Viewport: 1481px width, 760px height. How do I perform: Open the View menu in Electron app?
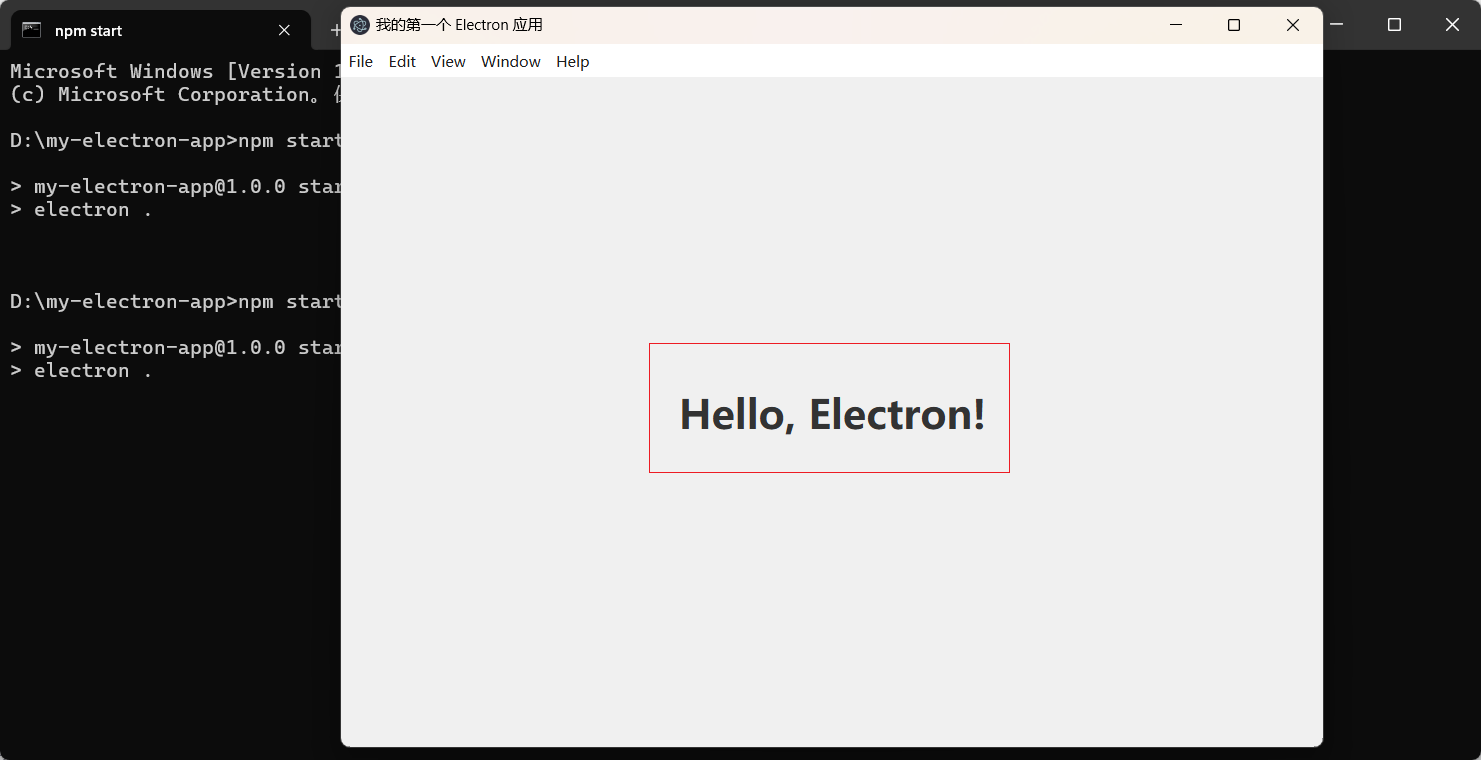click(448, 62)
